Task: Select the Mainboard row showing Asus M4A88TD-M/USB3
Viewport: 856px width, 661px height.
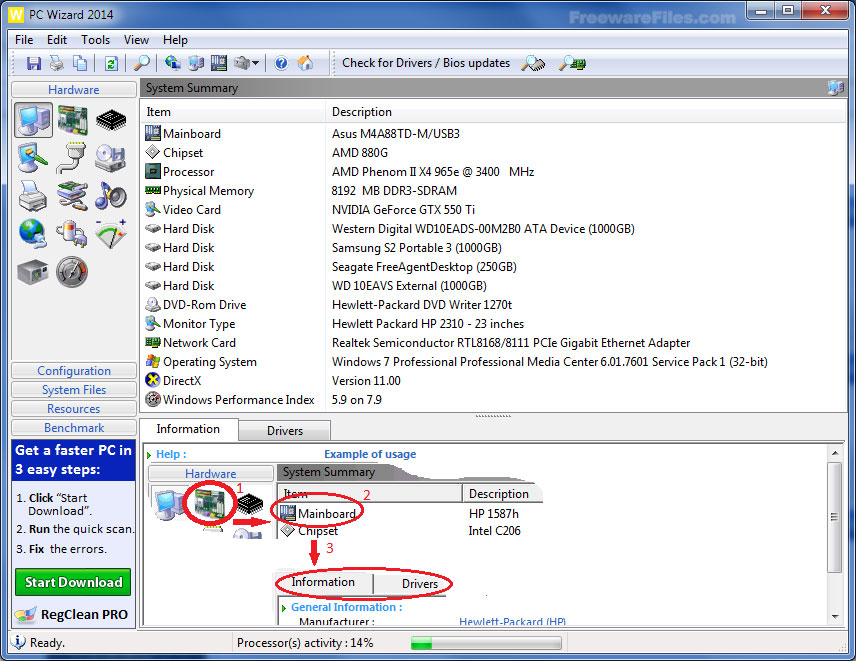Action: (495, 134)
